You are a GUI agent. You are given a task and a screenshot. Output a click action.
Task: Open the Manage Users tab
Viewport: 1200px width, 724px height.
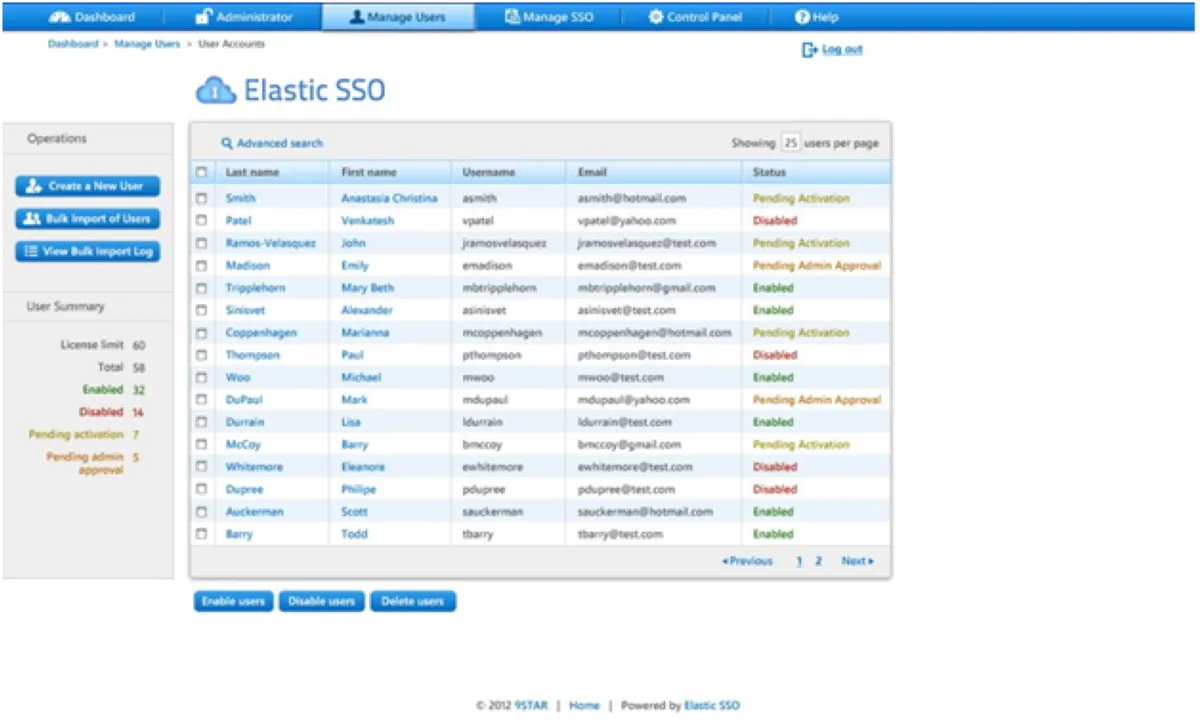(397, 17)
